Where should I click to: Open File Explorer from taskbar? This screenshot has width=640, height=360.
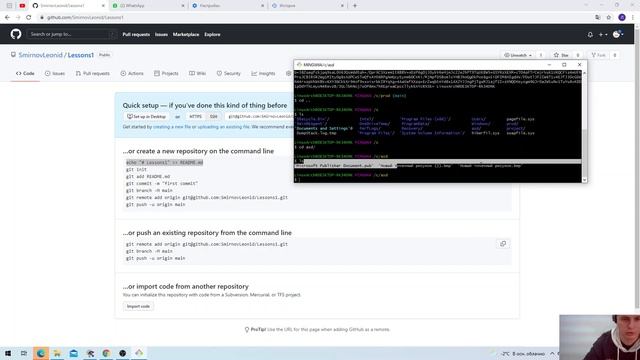point(57,353)
